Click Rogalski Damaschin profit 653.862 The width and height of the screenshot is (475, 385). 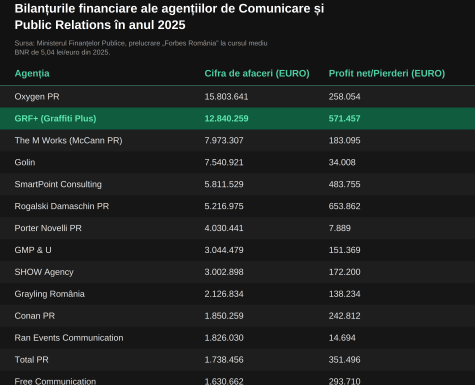[x=344, y=206]
